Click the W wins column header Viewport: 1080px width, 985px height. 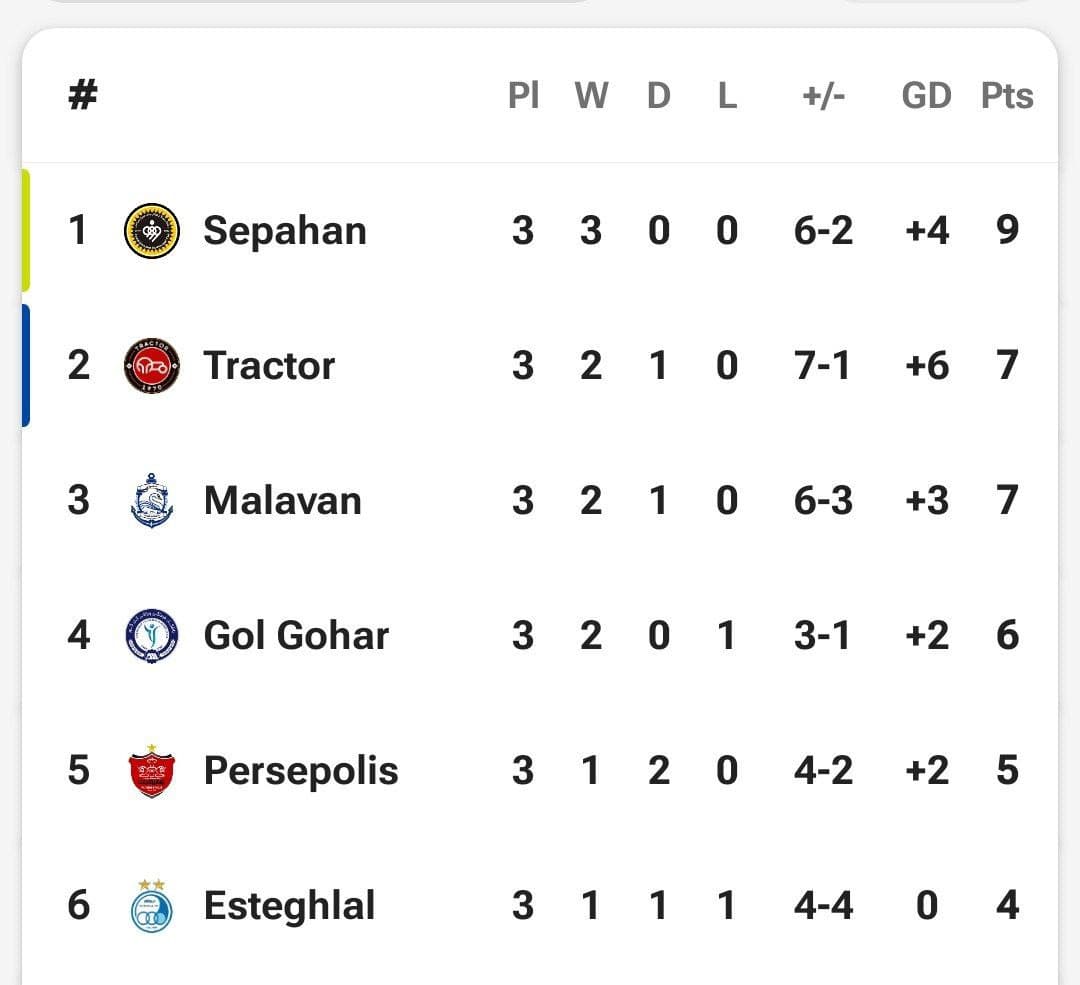point(591,96)
